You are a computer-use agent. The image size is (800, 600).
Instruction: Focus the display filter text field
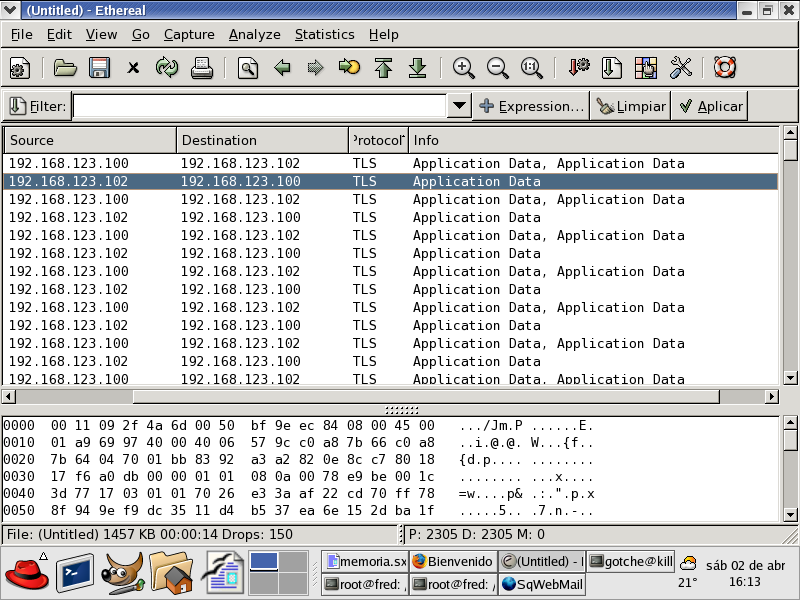pos(260,106)
